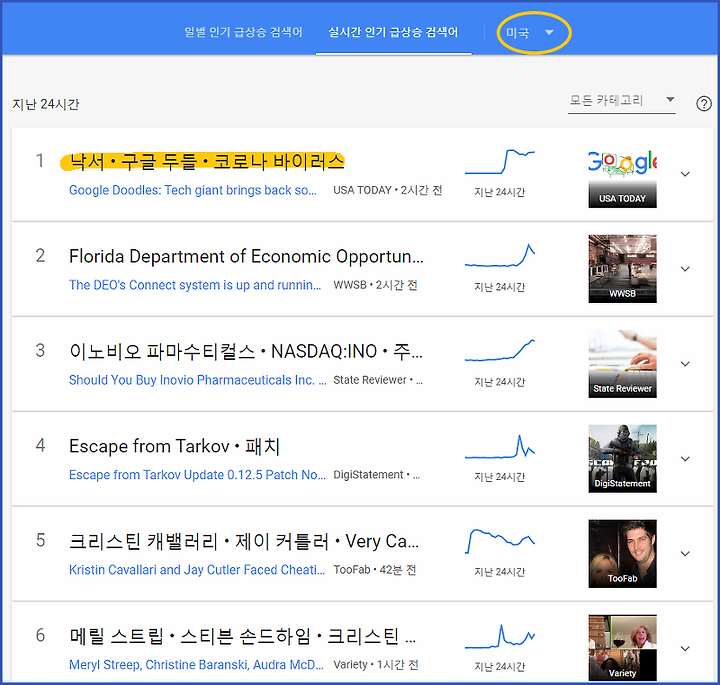The width and height of the screenshot is (720, 685).
Task: Open Meryl Streep, Christine Baranski article link
Action: [x=196, y=665]
